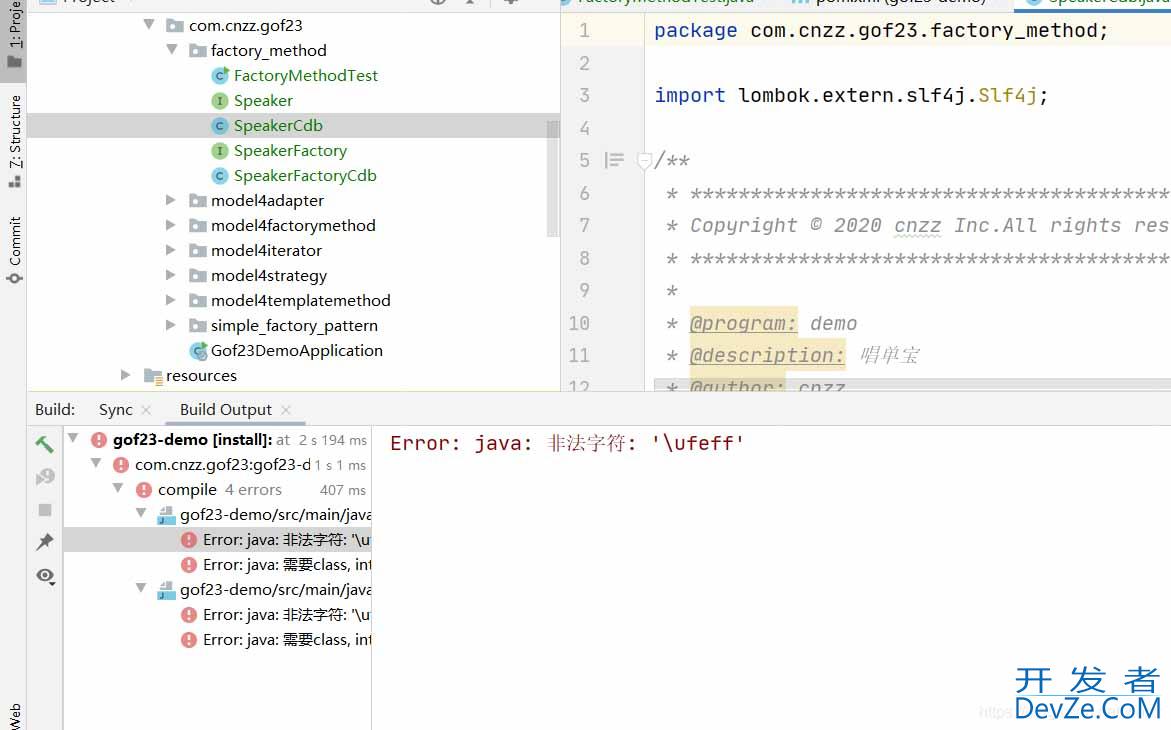
Task: Click the rerun wrench icon below hammer
Action: pyautogui.click(x=45, y=477)
